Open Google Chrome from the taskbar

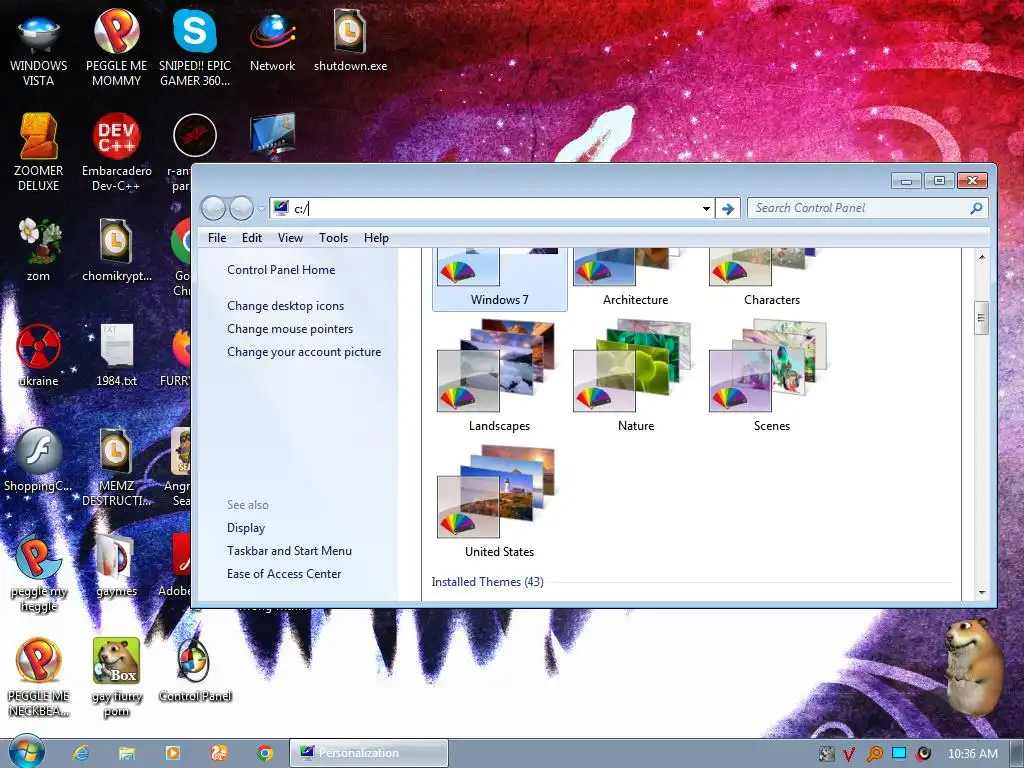pyautogui.click(x=264, y=753)
